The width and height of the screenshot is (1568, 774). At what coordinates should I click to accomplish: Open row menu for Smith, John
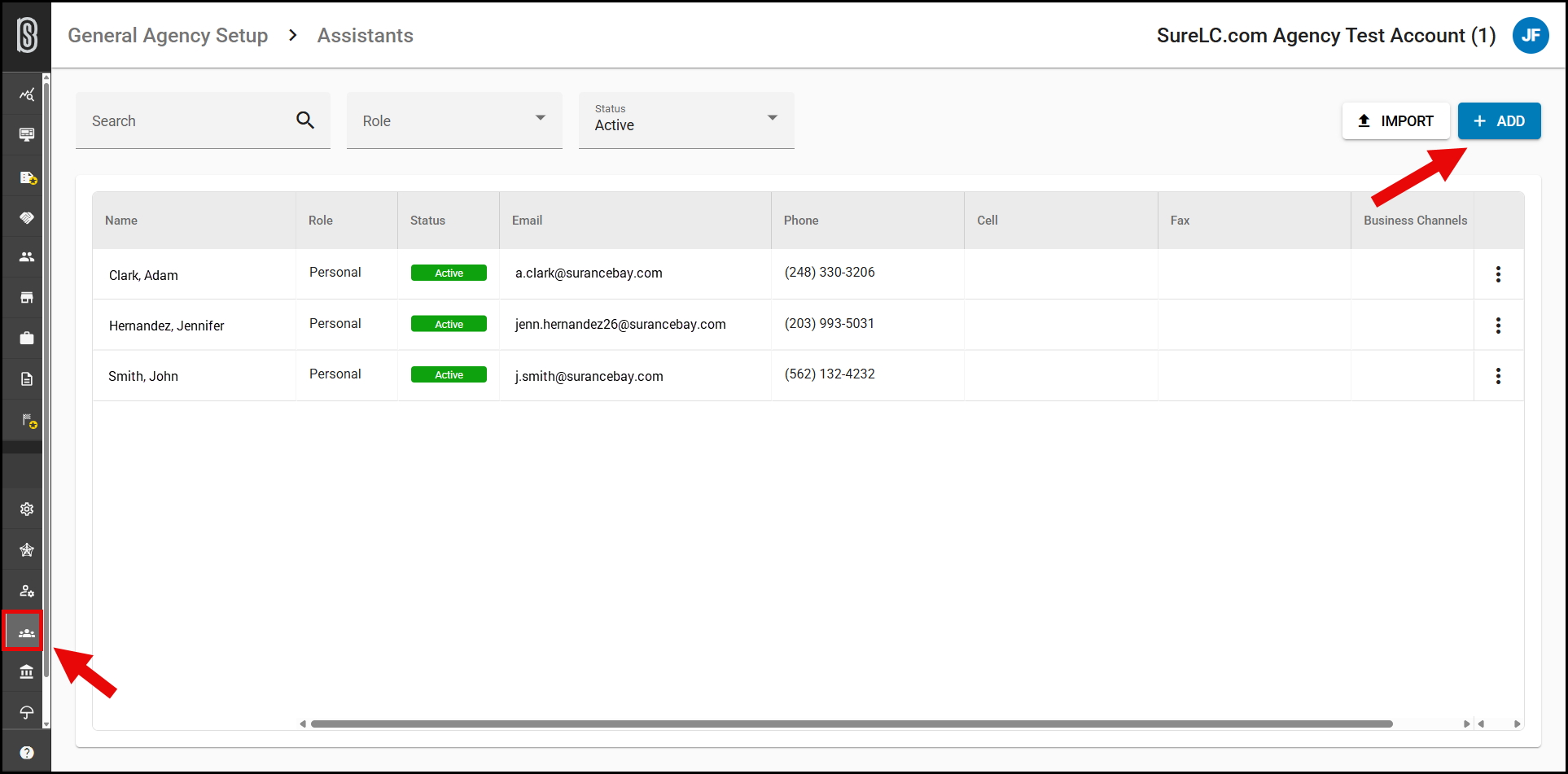(x=1498, y=376)
